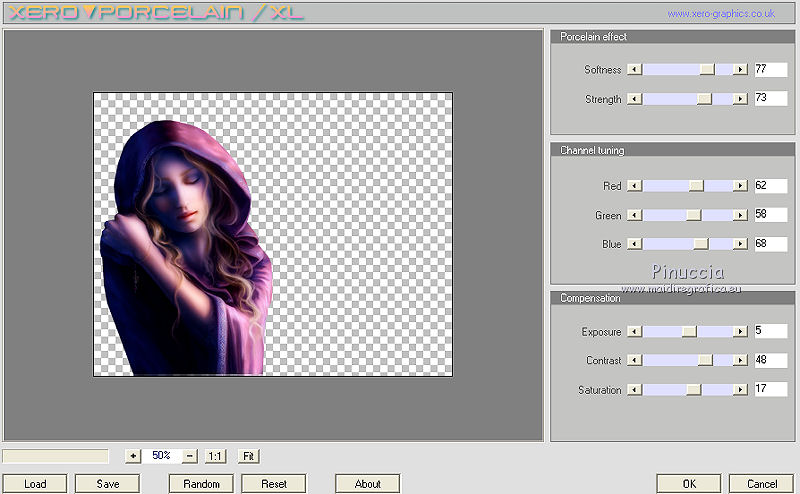Screen dimensions: 800x494
Task: Open the xero-graphics.co.uk website link
Action: click(721, 14)
